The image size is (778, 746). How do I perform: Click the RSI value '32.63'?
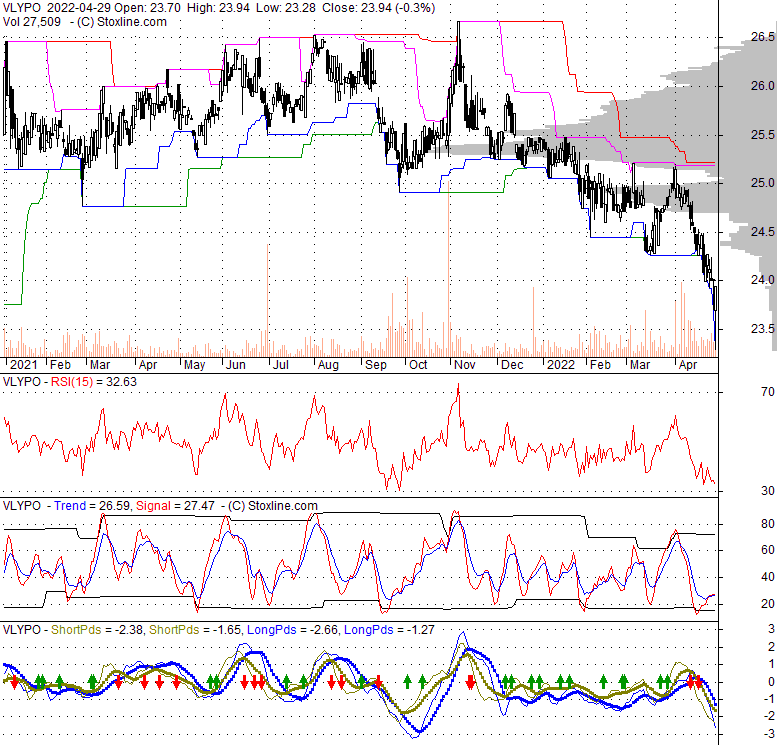click(x=121, y=382)
